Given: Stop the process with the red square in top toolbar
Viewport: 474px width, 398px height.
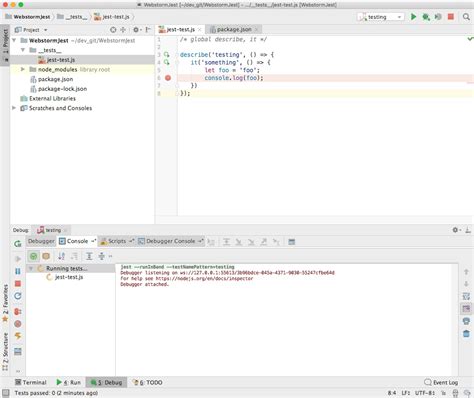Looking at the screenshot, I should point(451,17).
